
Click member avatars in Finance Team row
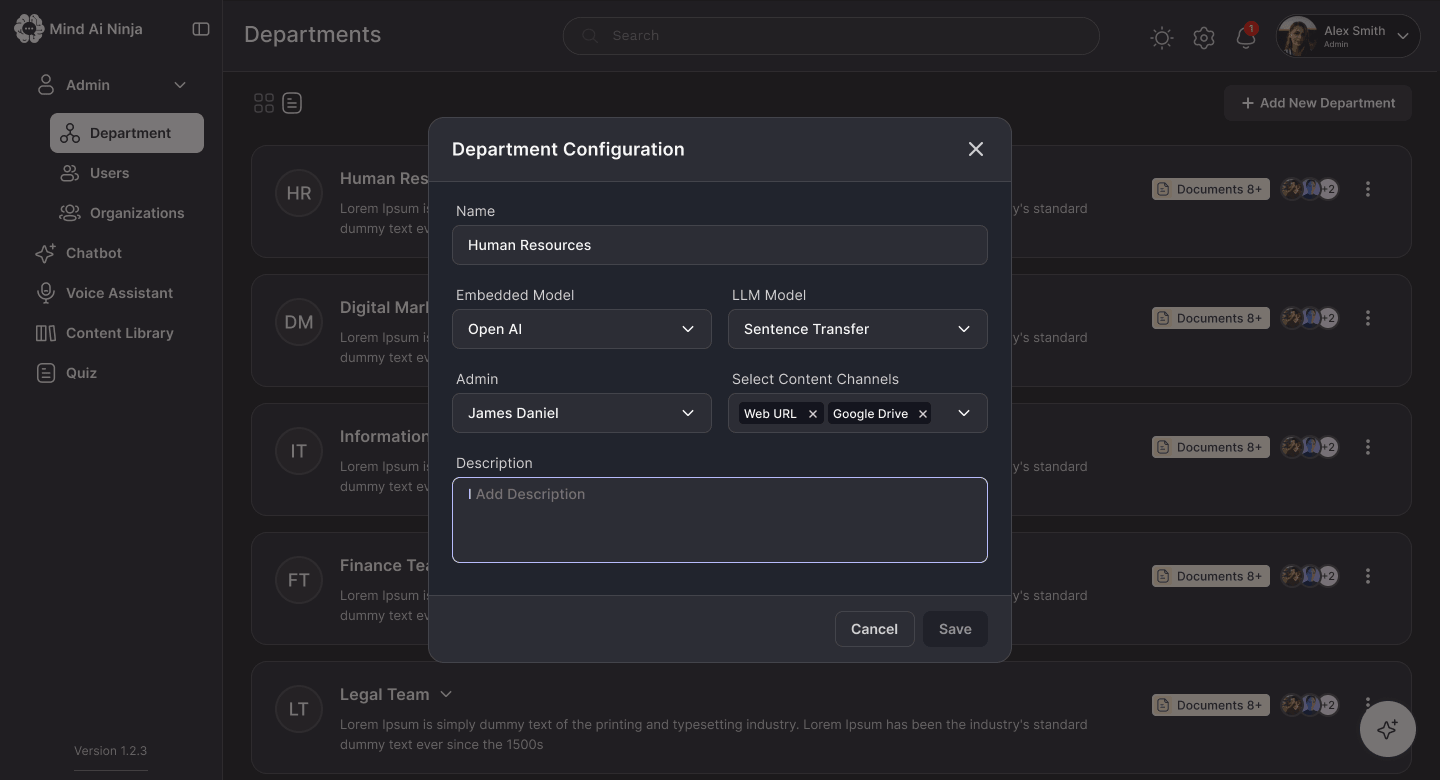(x=1310, y=576)
